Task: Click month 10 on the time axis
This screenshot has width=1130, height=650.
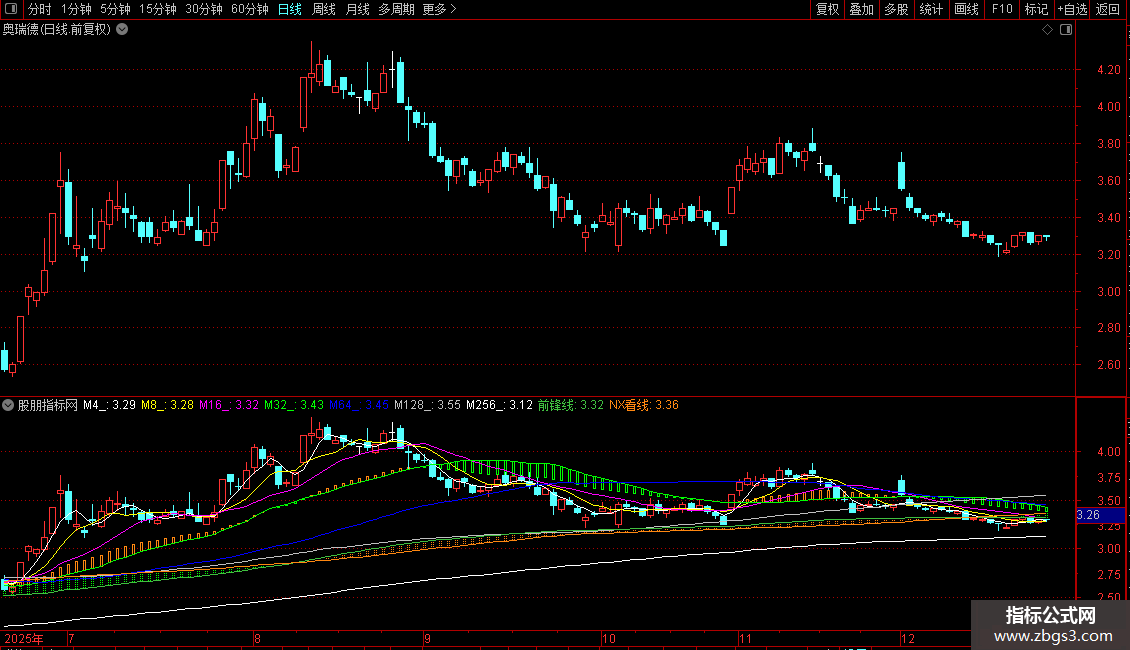Action: 609,638
